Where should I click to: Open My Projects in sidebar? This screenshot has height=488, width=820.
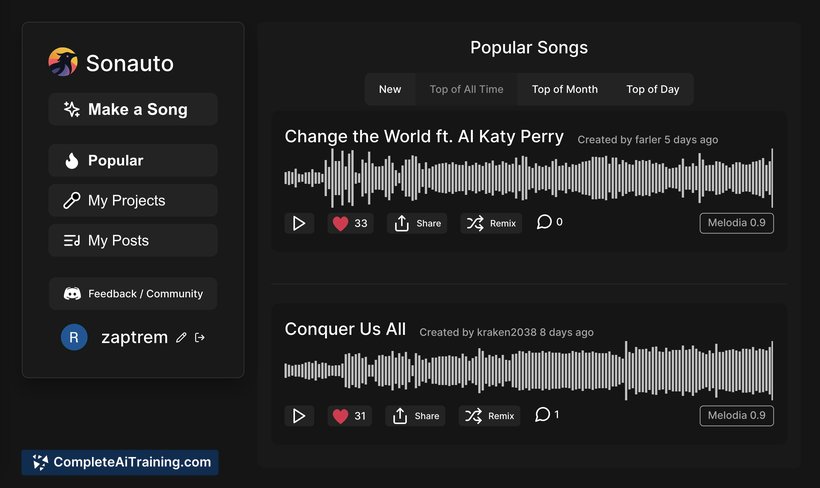[133, 200]
